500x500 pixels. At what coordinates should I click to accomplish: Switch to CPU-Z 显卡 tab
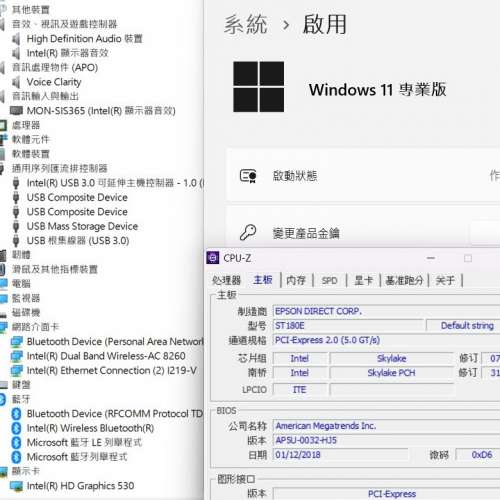[x=363, y=280]
